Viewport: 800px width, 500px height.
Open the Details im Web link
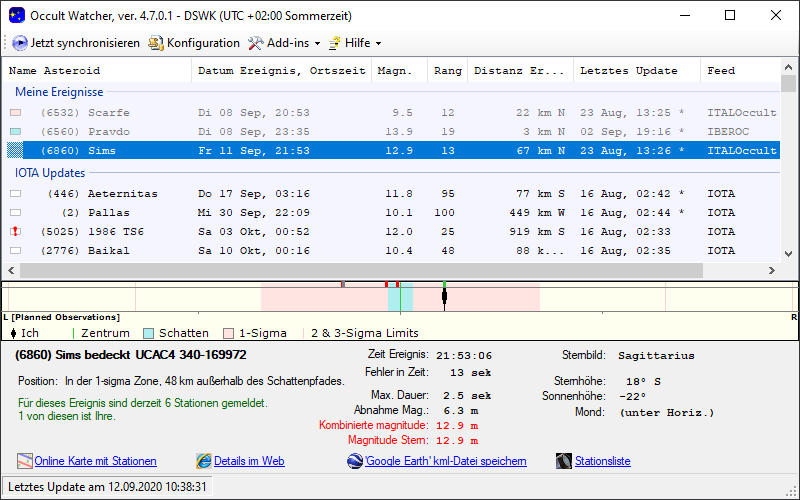[249, 461]
